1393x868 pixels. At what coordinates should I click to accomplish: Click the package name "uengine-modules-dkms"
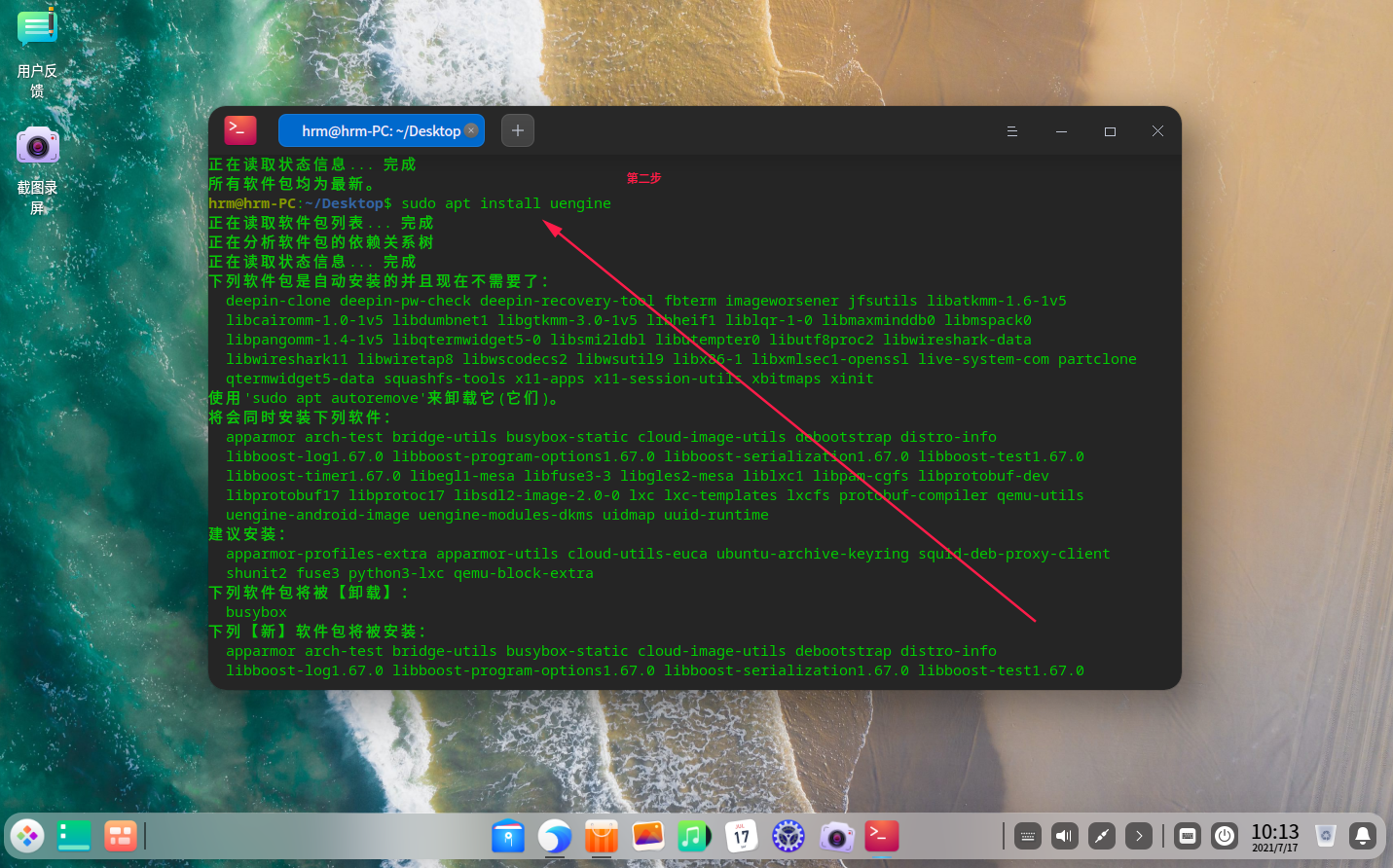coord(506,515)
